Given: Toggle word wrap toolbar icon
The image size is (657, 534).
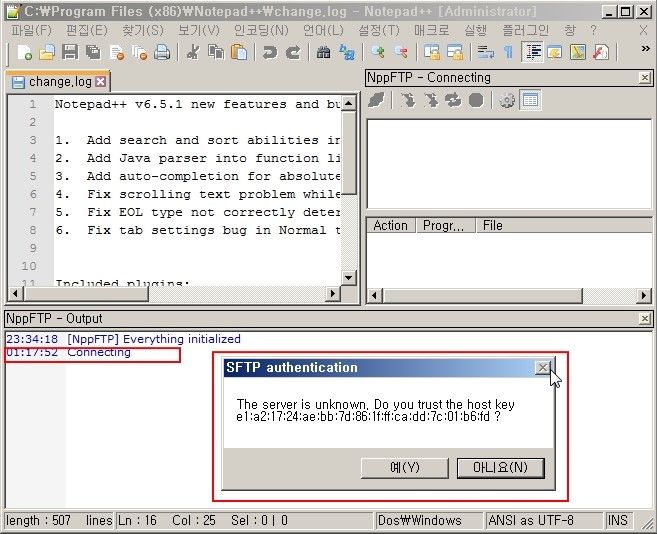Looking at the screenshot, I should 486,52.
